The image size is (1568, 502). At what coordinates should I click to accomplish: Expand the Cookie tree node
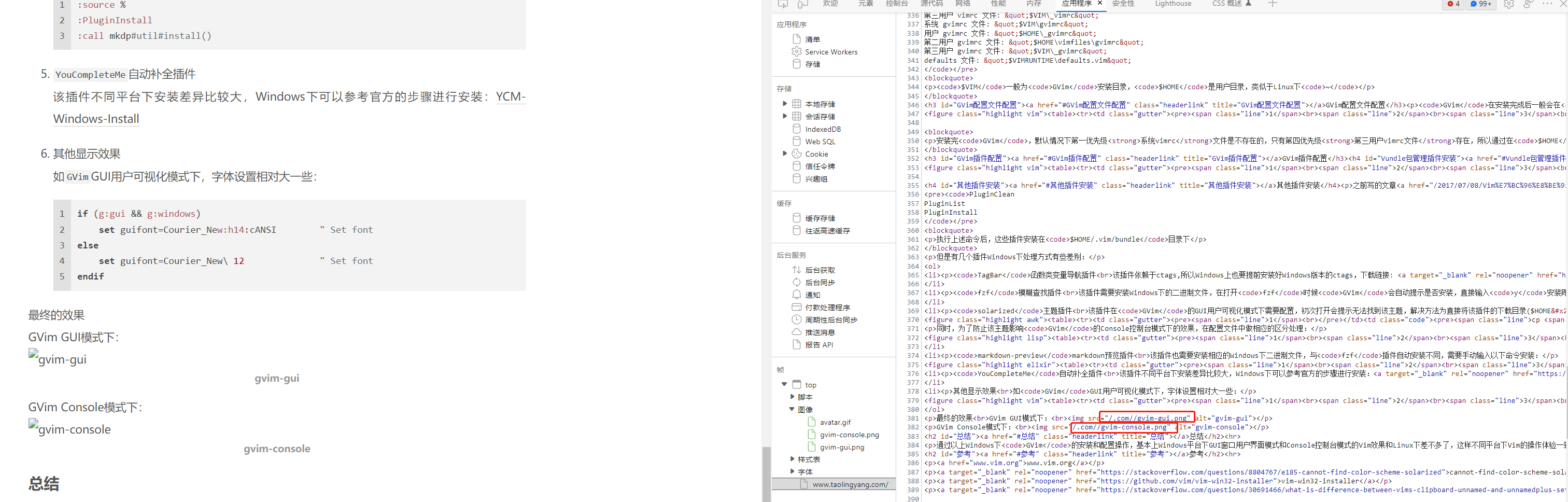point(785,154)
